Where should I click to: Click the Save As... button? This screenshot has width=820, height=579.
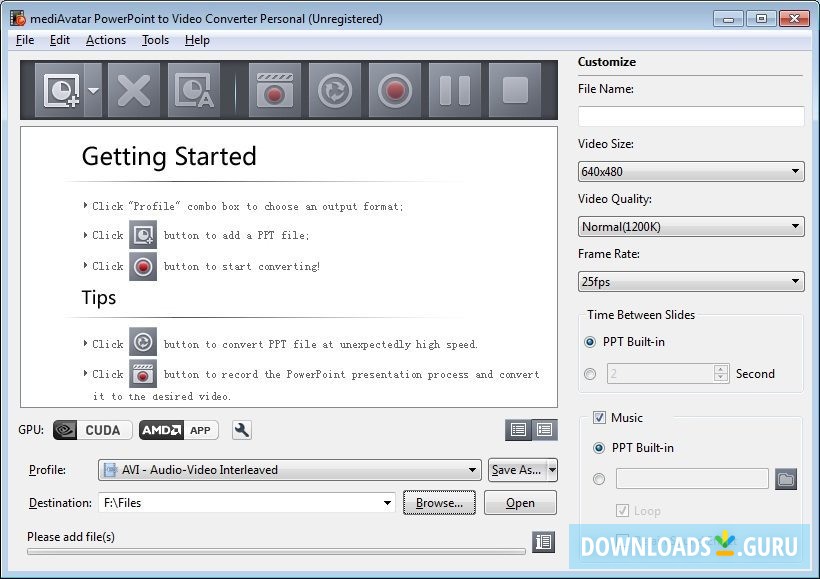coord(517,470)
